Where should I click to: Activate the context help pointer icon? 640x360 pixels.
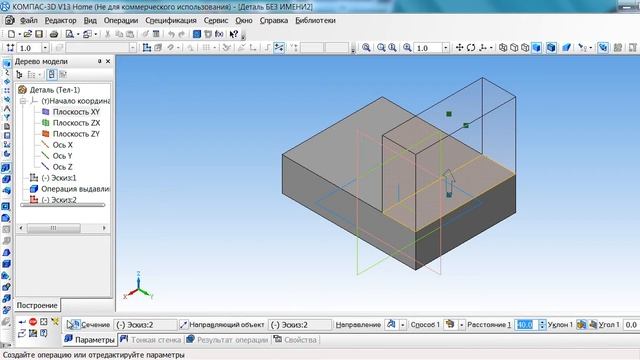click(x=233, y=34)
